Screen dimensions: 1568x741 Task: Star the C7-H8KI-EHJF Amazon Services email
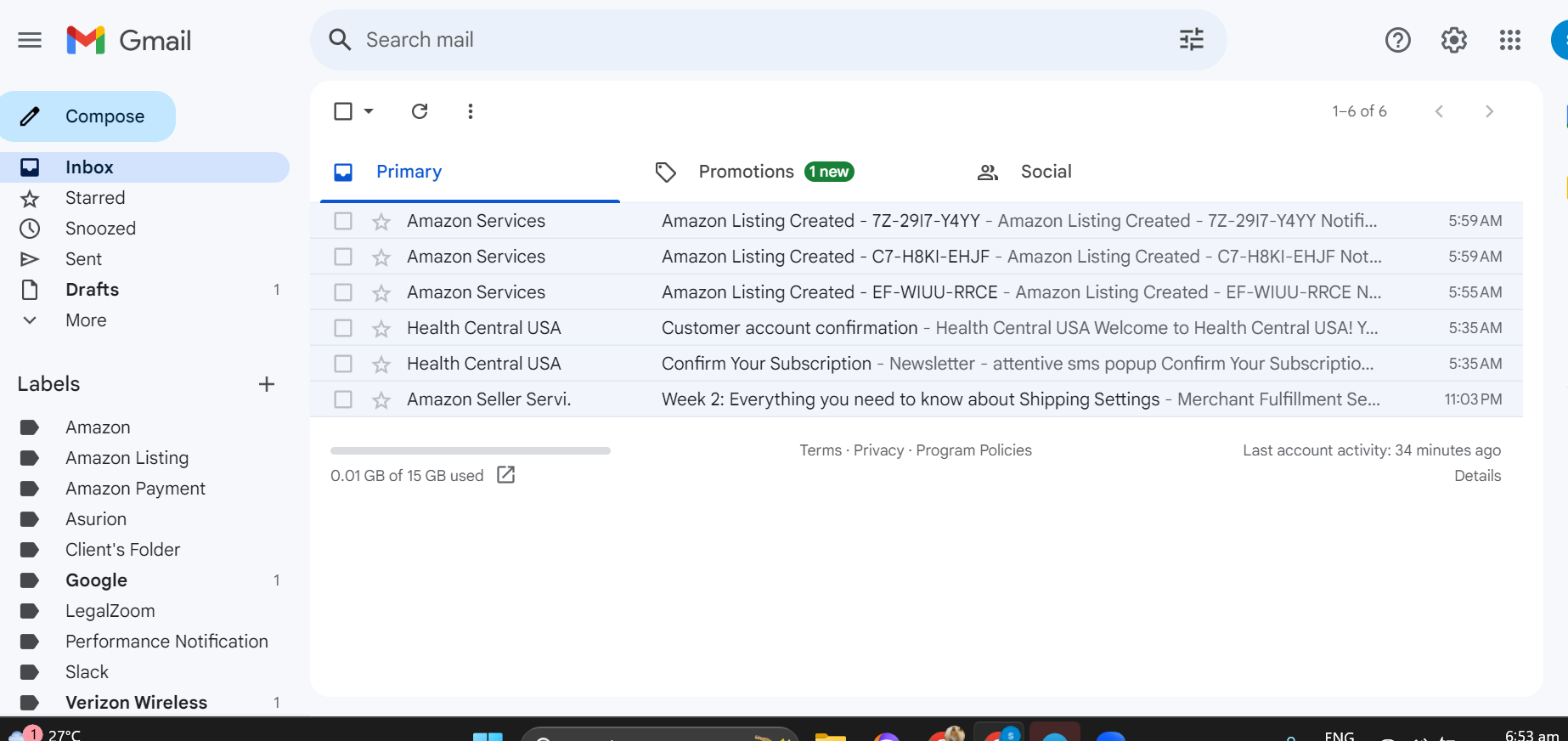point(381,257)
